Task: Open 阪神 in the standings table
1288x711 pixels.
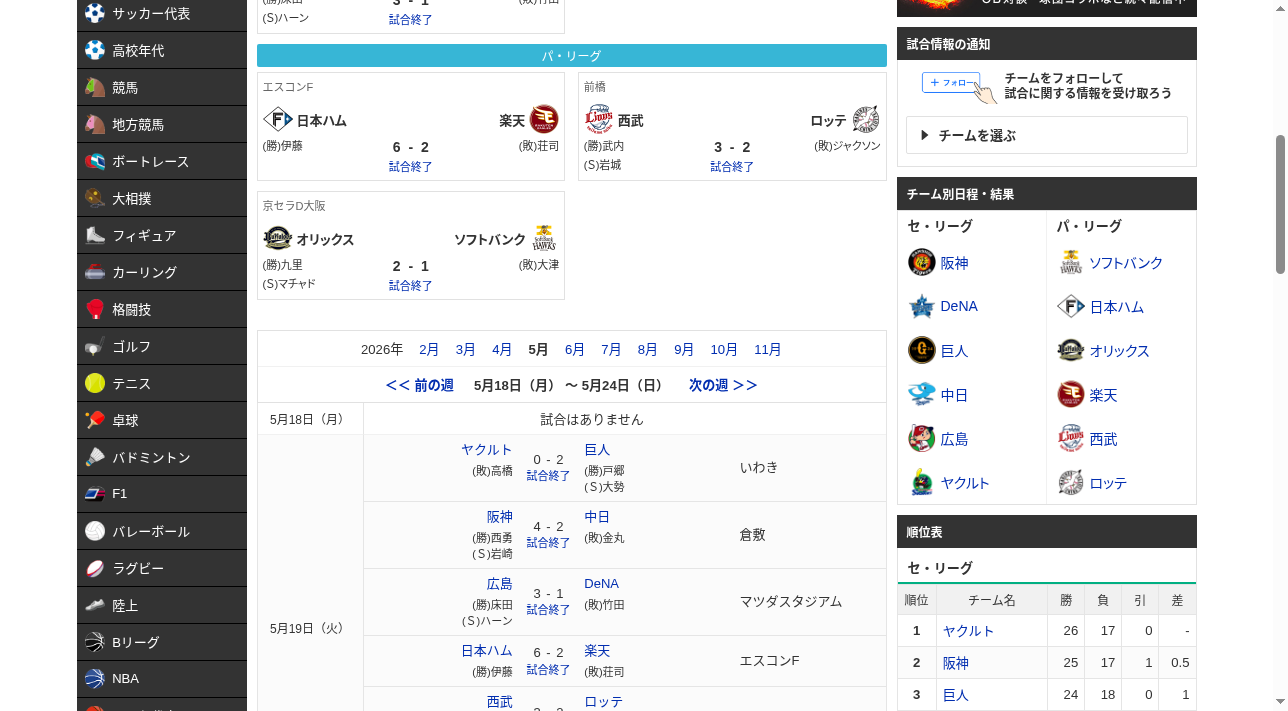Action: (x=956, y=663)
